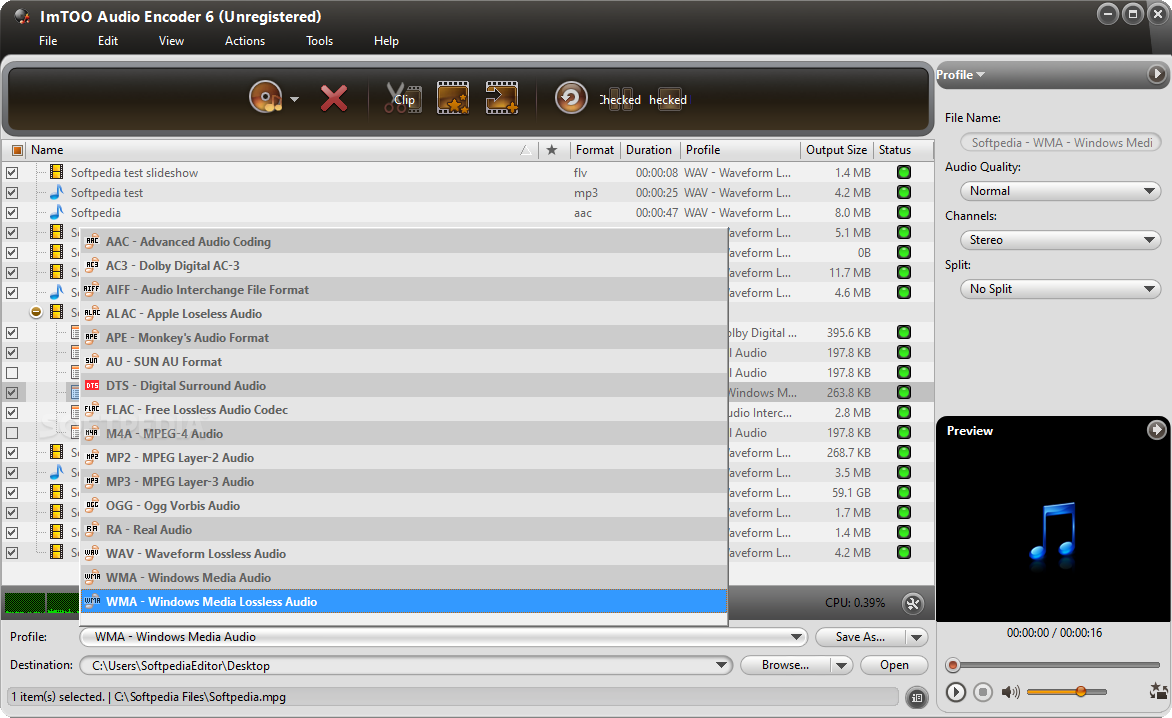The width and height of the screenshot is (1172, 718).
Task: Sort by the Duration column header
Action: (649, 149)
